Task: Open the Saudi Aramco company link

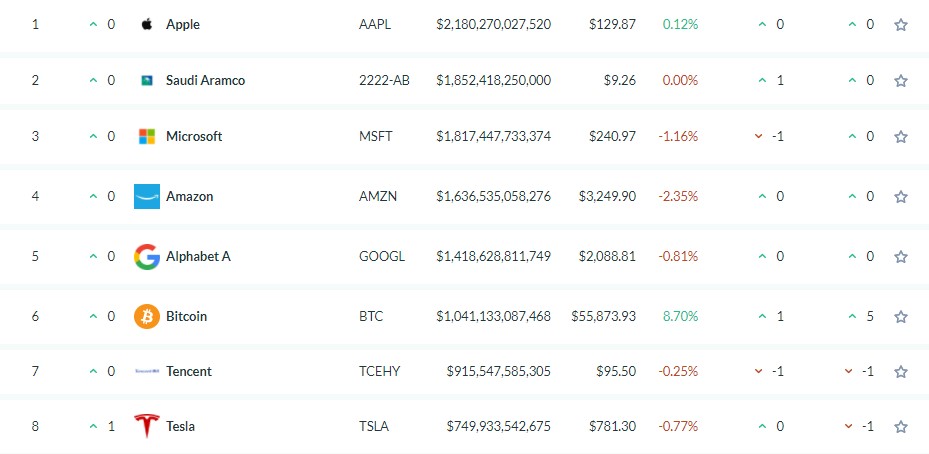Action: point(205,80)
